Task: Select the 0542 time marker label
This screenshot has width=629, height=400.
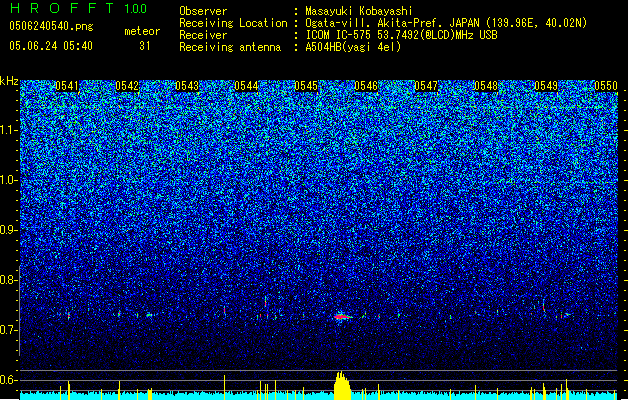Action: point(127,86)
